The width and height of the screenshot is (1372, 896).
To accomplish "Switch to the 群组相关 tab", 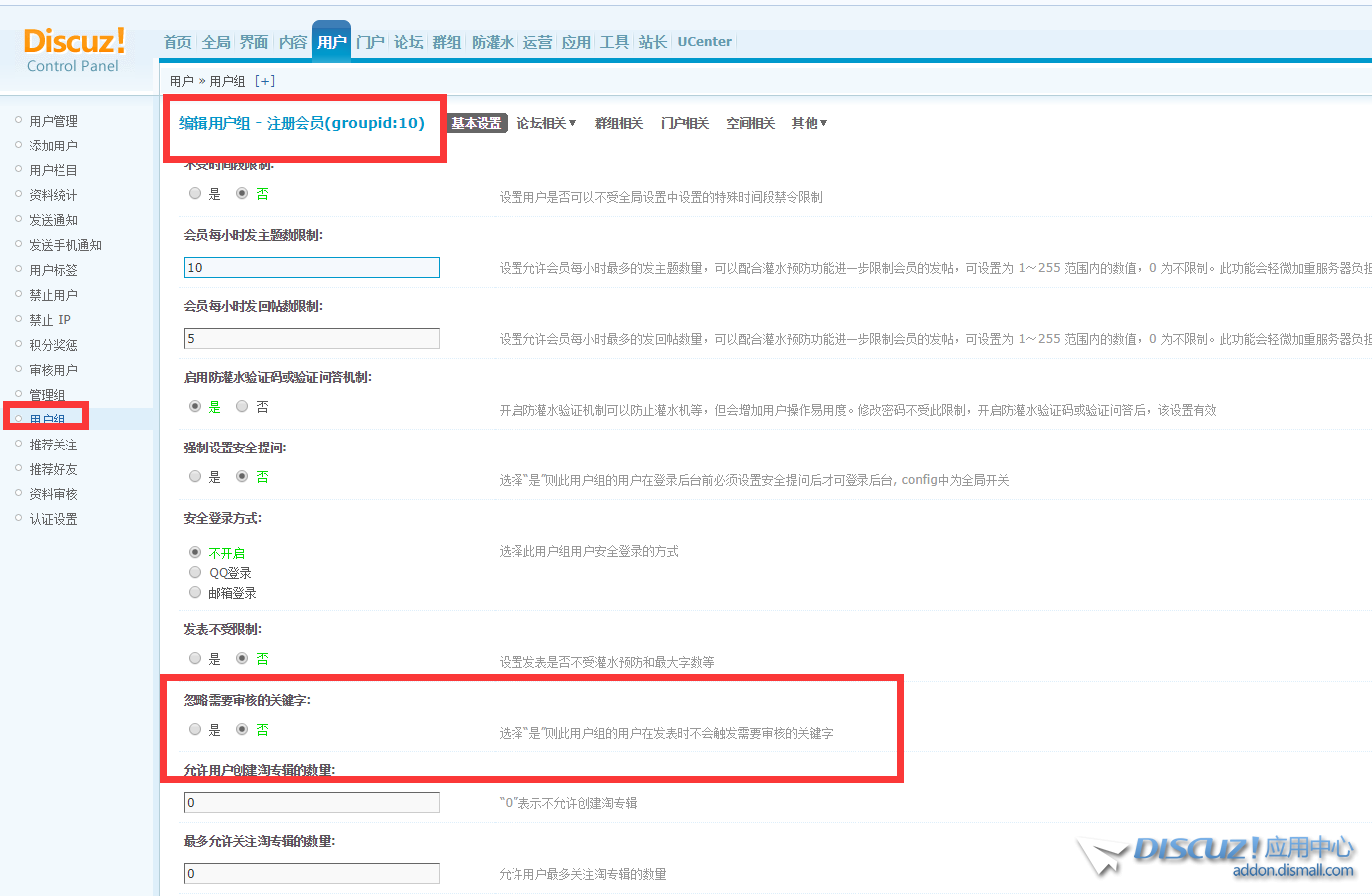I will coord(618,123).
